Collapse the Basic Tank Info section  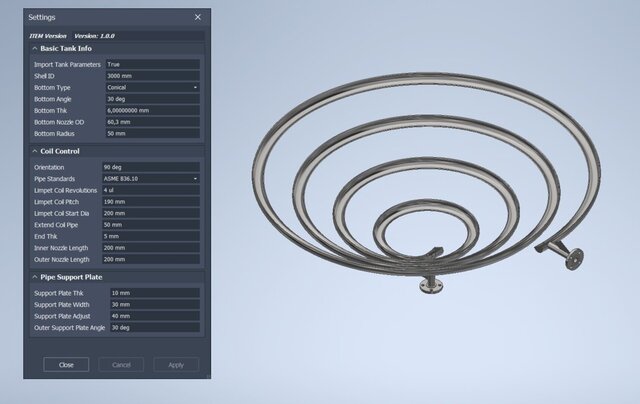pyautogui.click(x=35, y=48)
